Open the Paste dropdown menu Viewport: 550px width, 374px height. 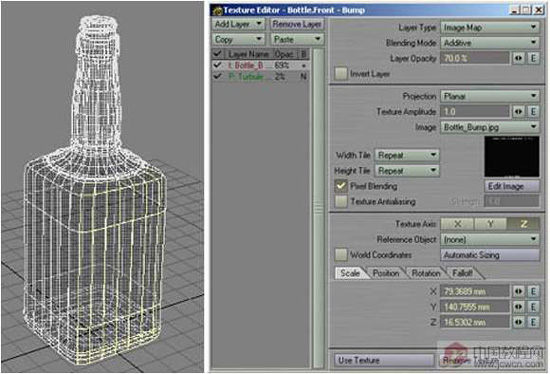[x=297, y=39]
